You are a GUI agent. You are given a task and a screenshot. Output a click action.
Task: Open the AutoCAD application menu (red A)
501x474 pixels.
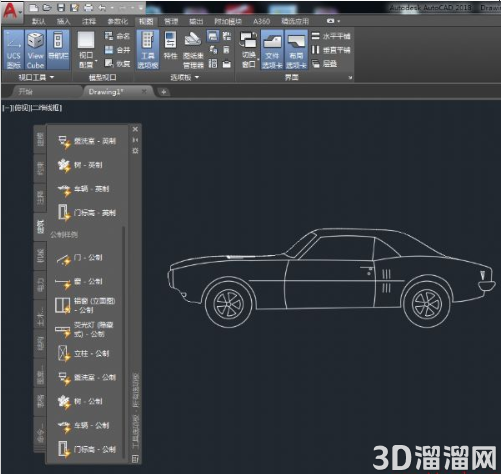(11, 11)
